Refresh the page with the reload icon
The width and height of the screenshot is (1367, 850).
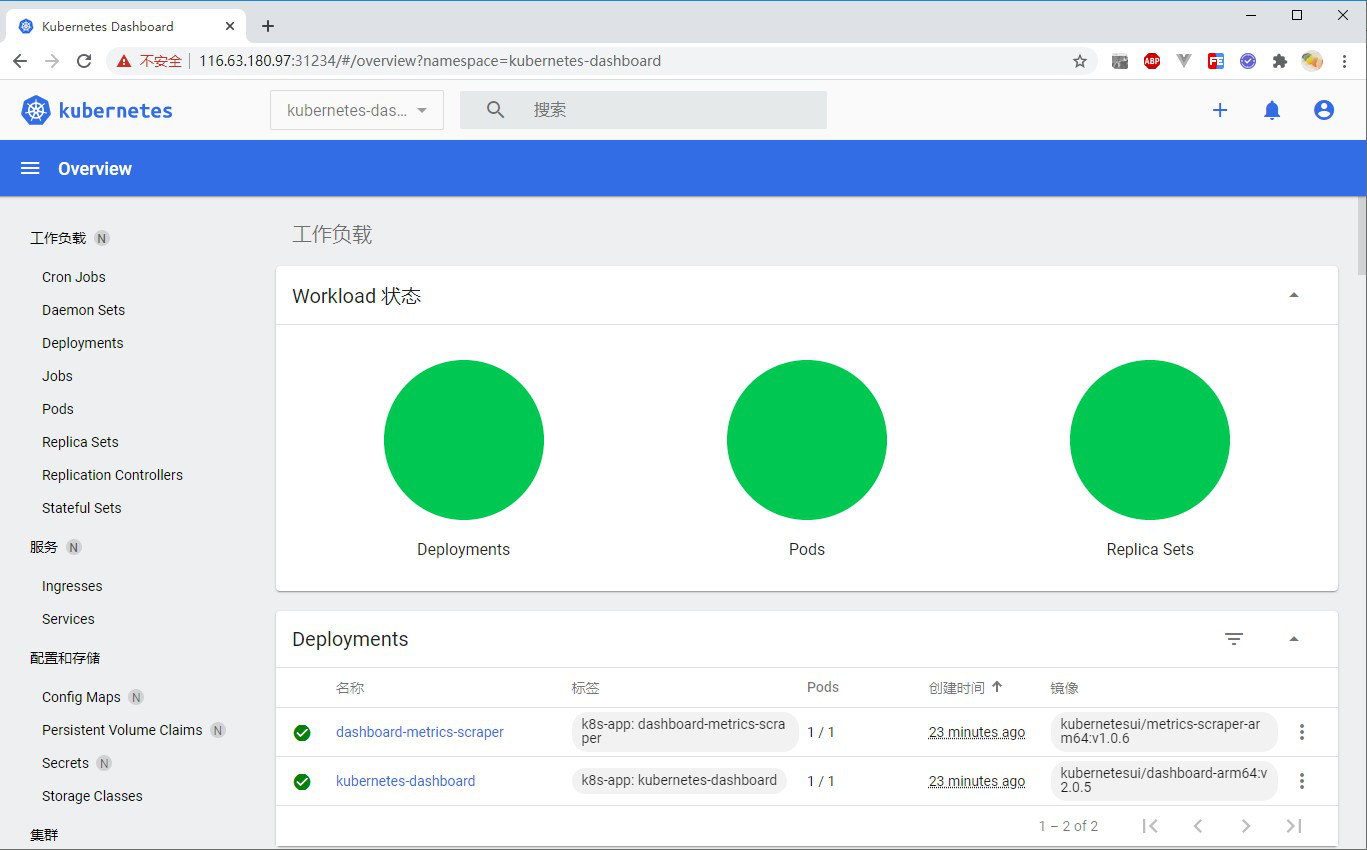click(84, 61)
